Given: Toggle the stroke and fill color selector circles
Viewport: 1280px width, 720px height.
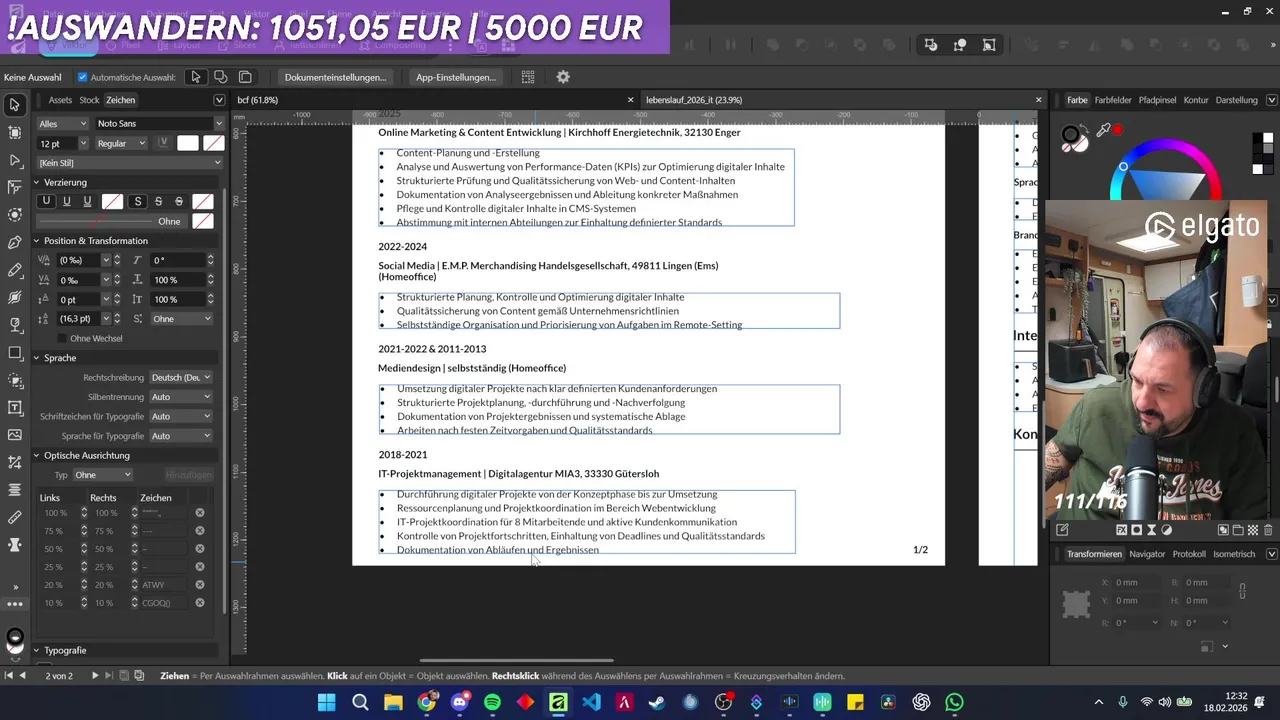Looking at the screenshot, I should (x=1074, y=138).
